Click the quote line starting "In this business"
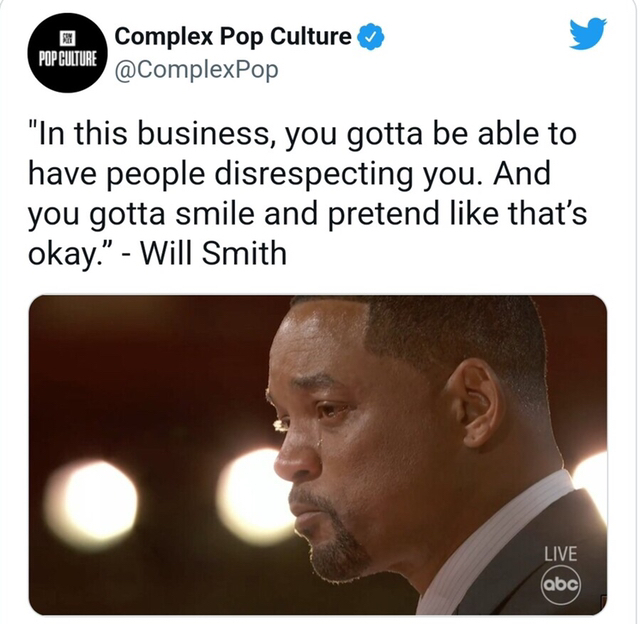 (302, 134)
